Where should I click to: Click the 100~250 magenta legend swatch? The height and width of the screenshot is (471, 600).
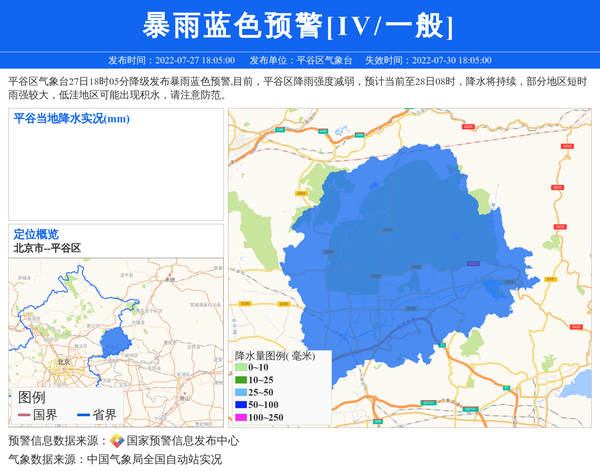pos(240,417)
